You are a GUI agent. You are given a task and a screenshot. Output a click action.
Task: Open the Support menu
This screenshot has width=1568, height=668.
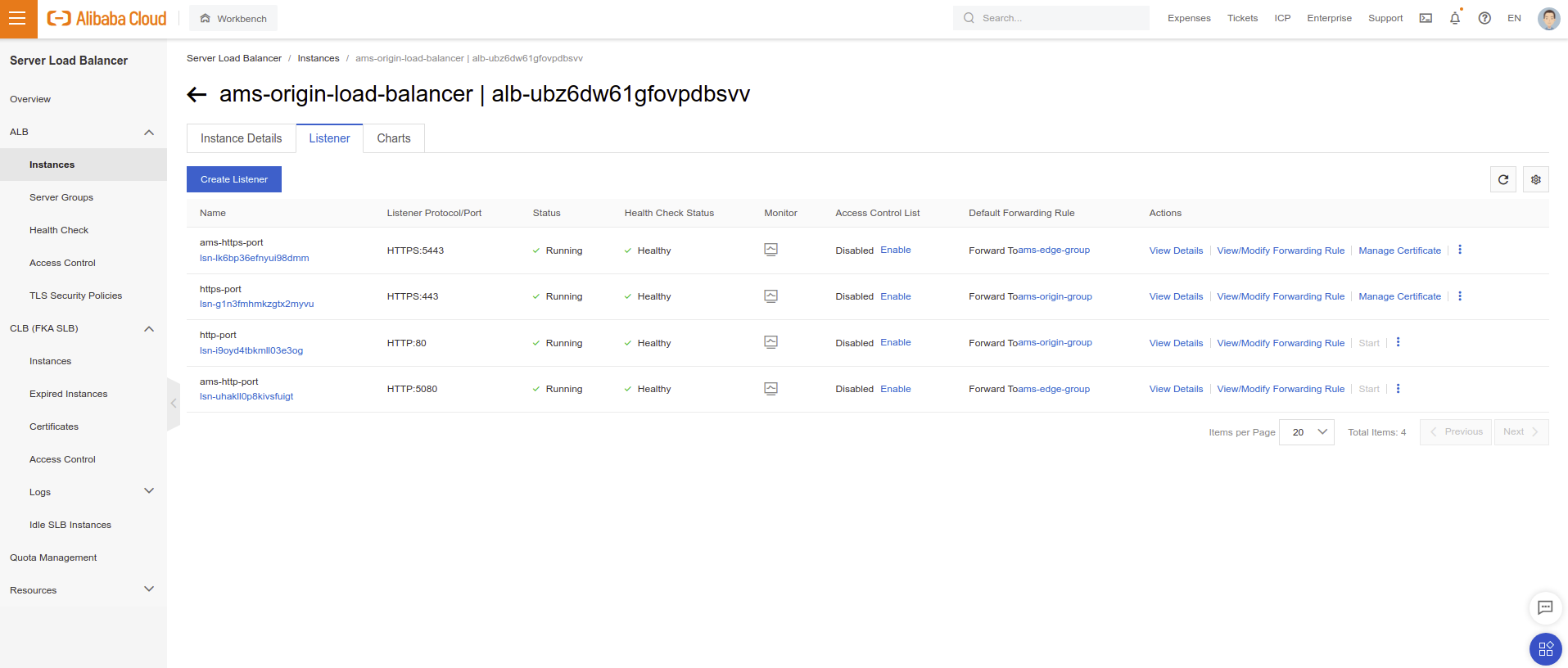point(1385,18)
